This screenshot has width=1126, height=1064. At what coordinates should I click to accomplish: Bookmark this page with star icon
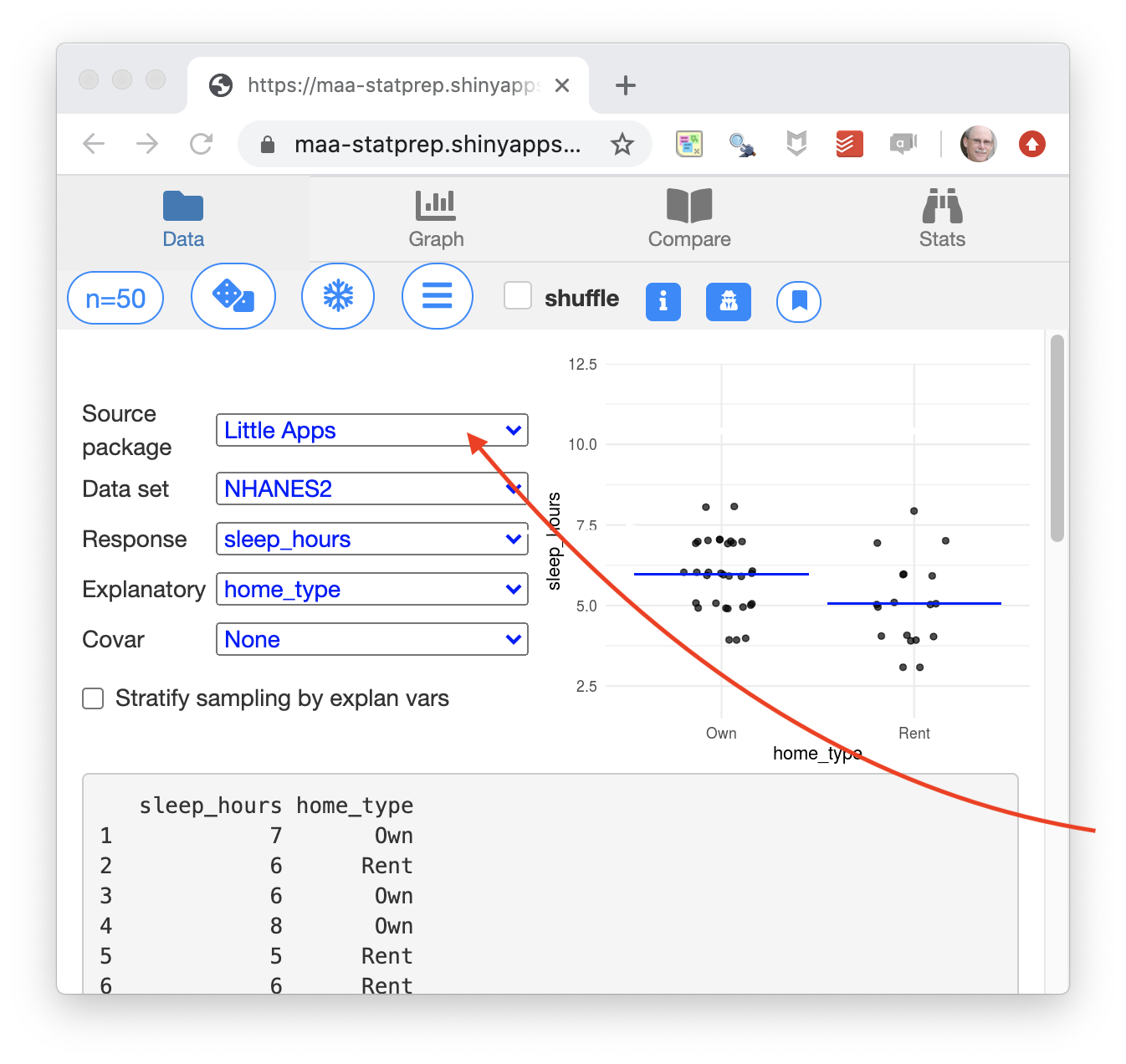pyautogui.click(x=622, y=145)
